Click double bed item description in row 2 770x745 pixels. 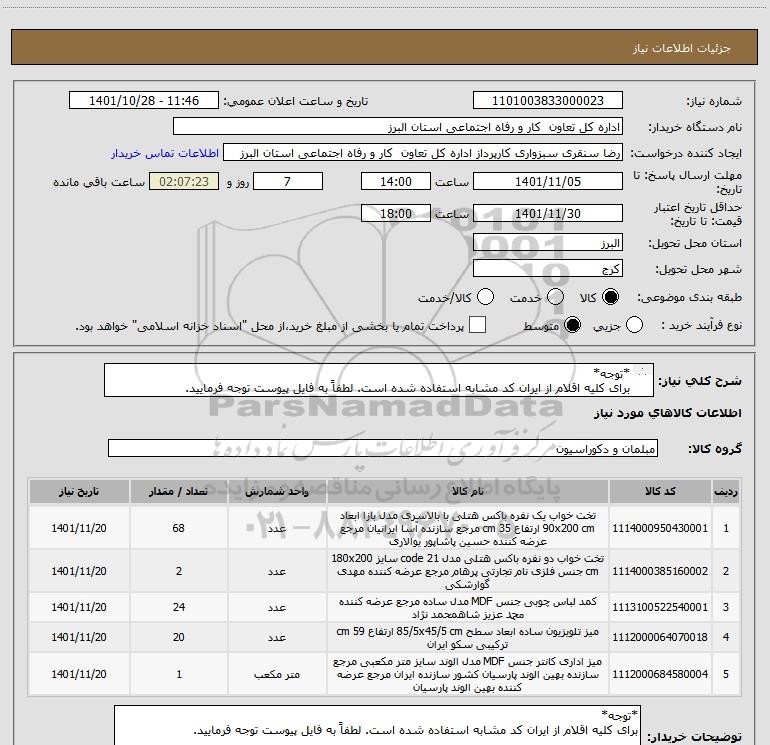(468, 571)
